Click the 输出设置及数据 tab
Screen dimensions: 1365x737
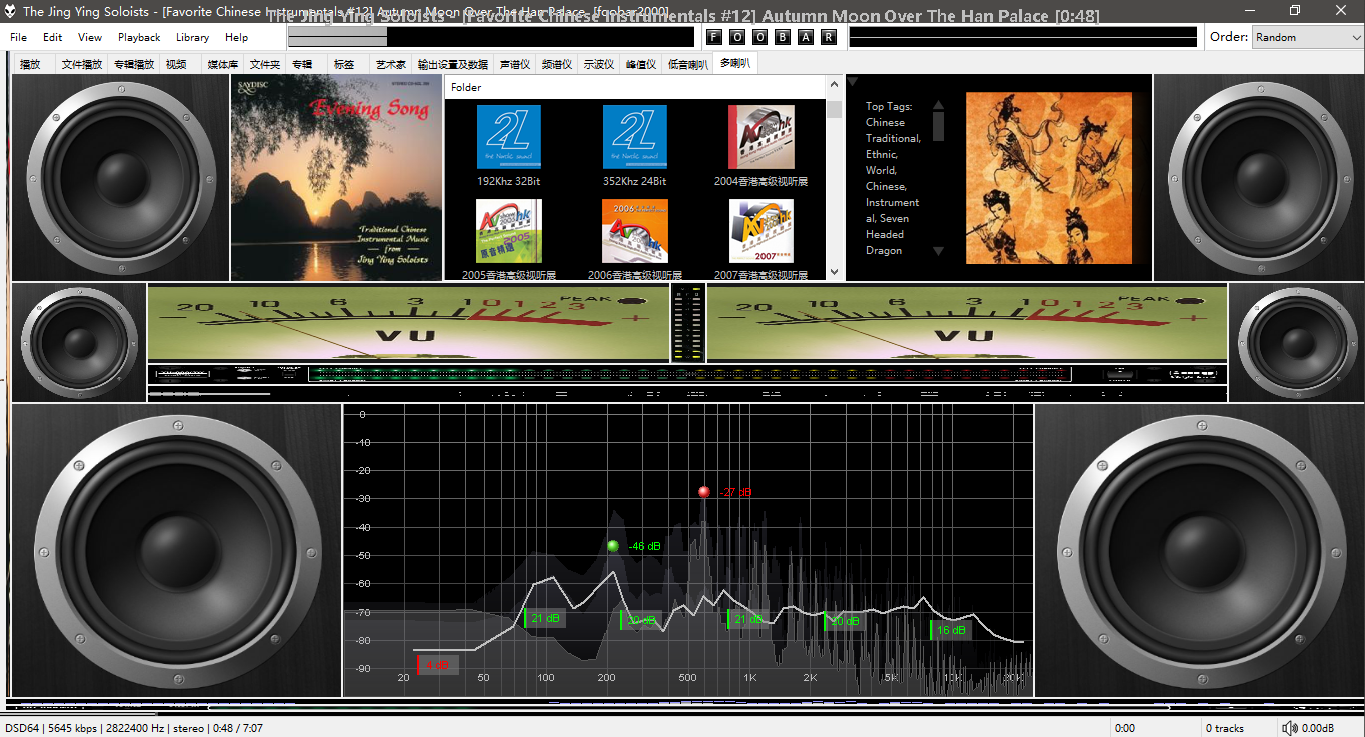tap(452, 64)
